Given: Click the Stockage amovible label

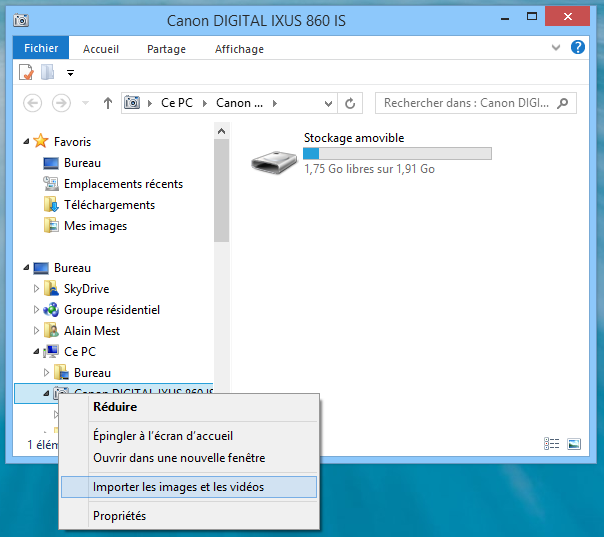Looking at the screenshot, I should pyautogui.click(x=354, y=138).
